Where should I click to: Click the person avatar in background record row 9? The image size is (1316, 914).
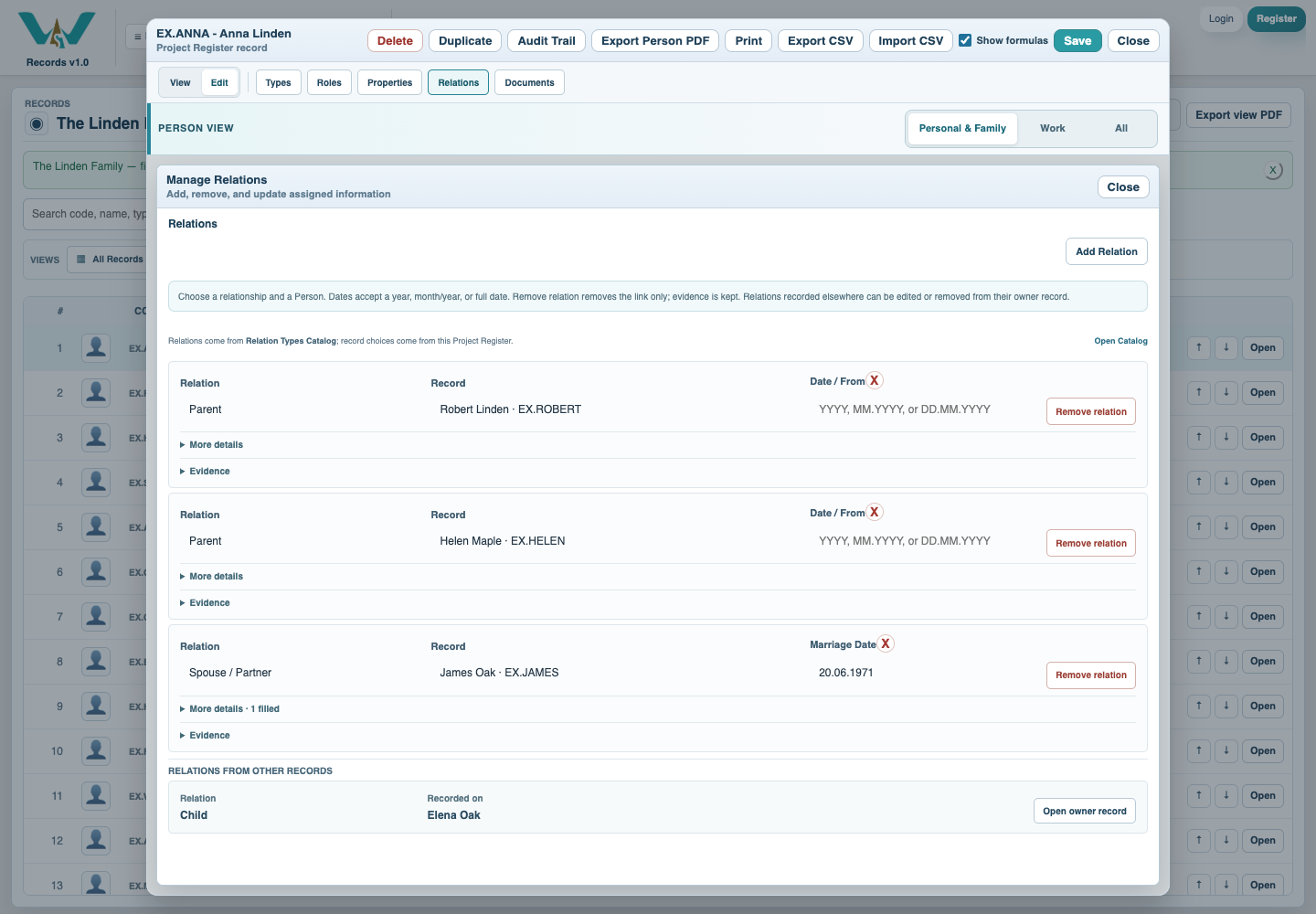pos(96,706)
